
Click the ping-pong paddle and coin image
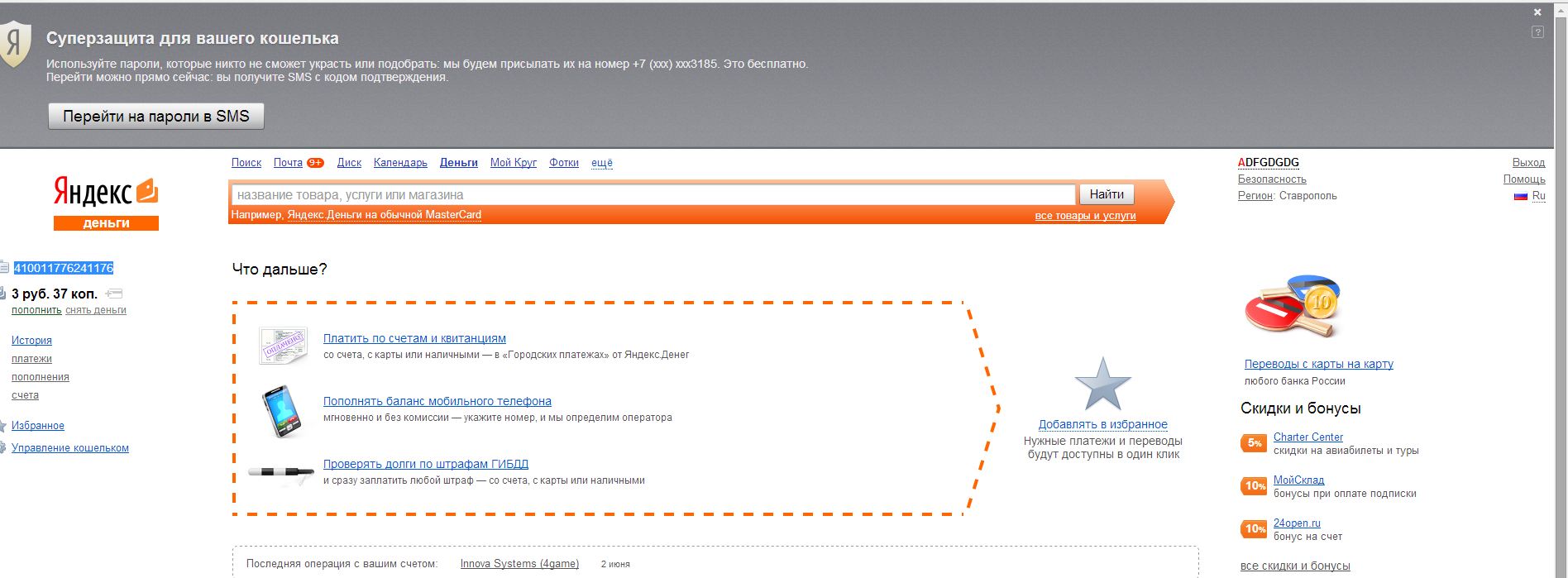(1293, 306)
